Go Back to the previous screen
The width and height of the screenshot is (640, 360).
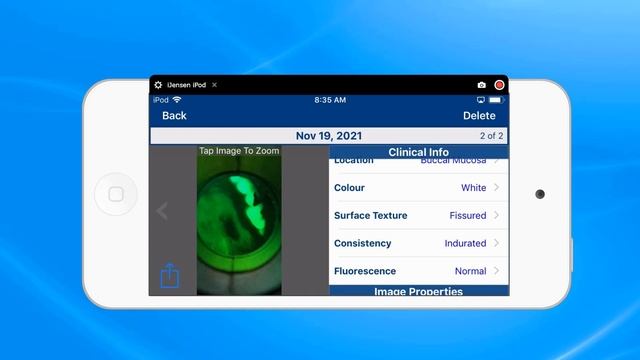tap(174, 116)
